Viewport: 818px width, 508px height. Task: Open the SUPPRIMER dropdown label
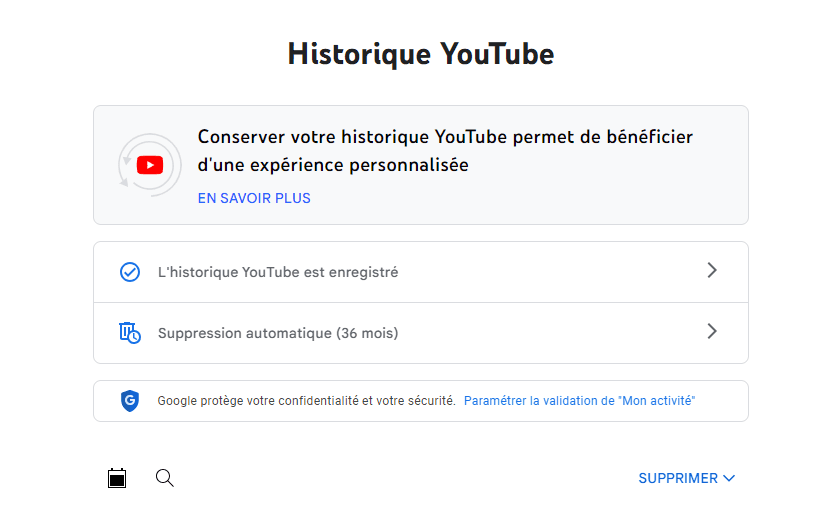pyautogui.click(x=678, y=478)
